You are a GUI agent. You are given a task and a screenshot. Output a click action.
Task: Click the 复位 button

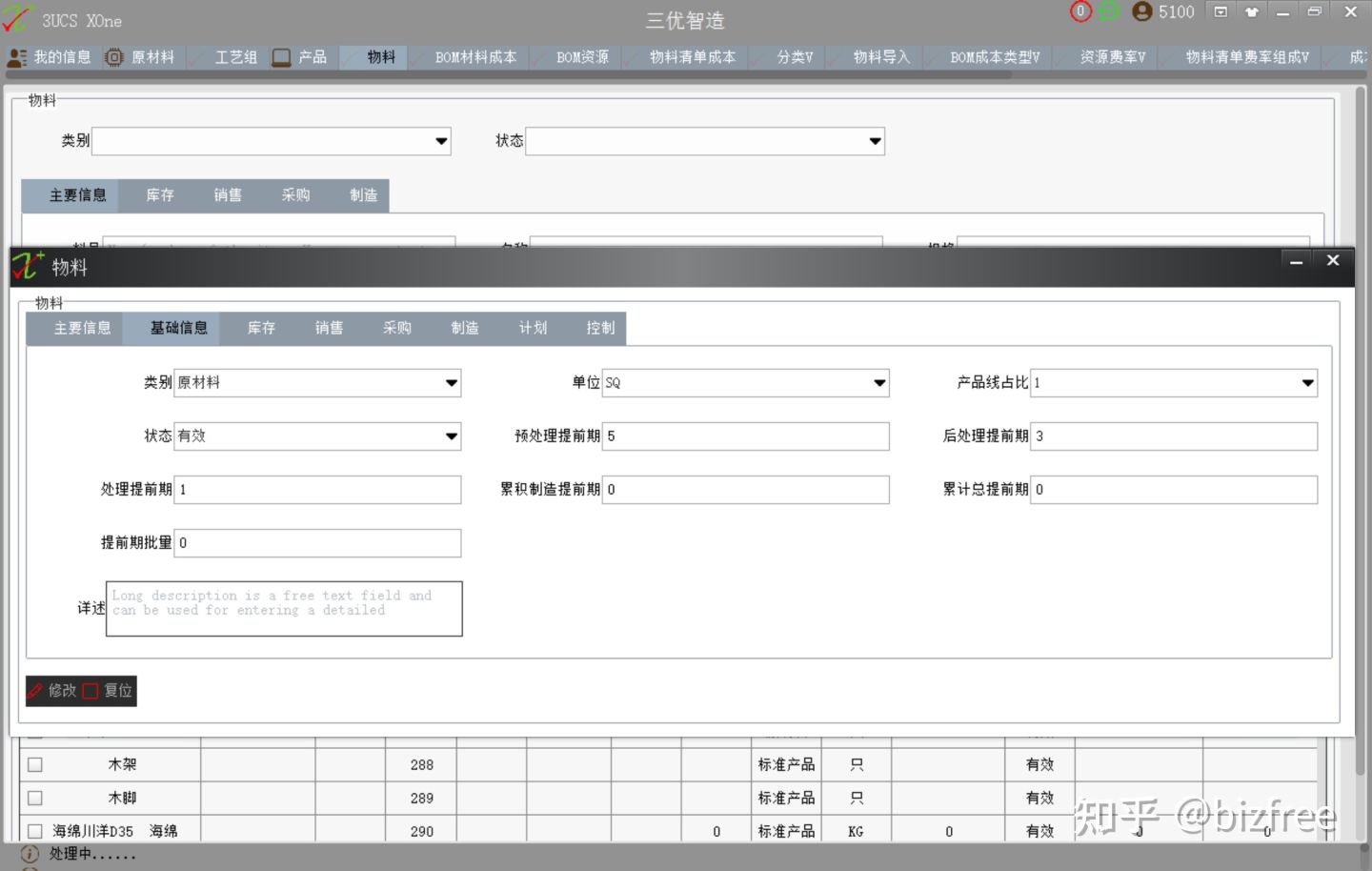(109, 691)
